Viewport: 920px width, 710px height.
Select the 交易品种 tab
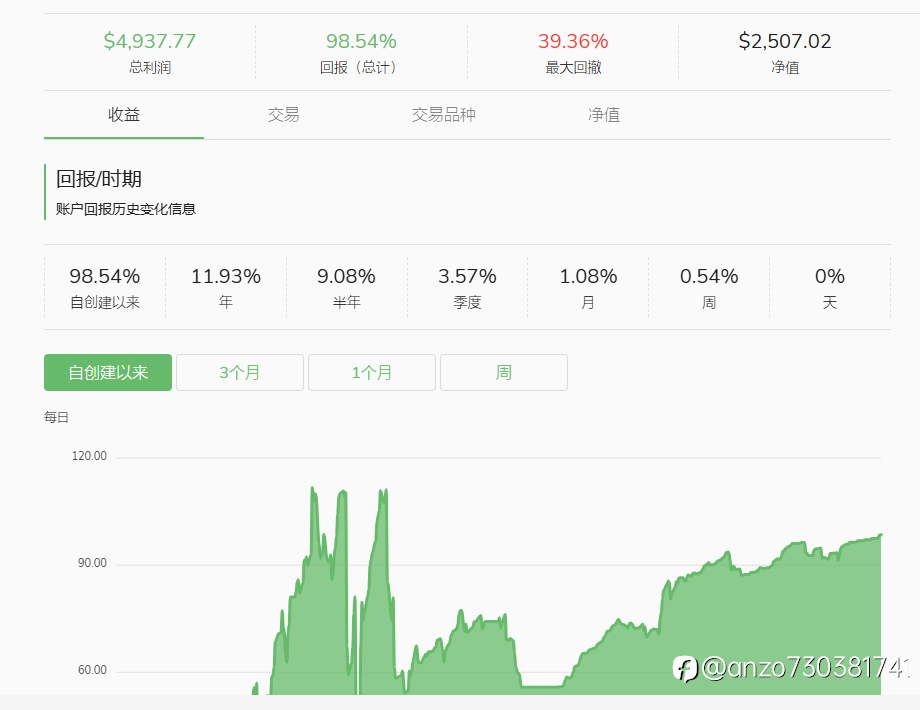pos(443,115)
